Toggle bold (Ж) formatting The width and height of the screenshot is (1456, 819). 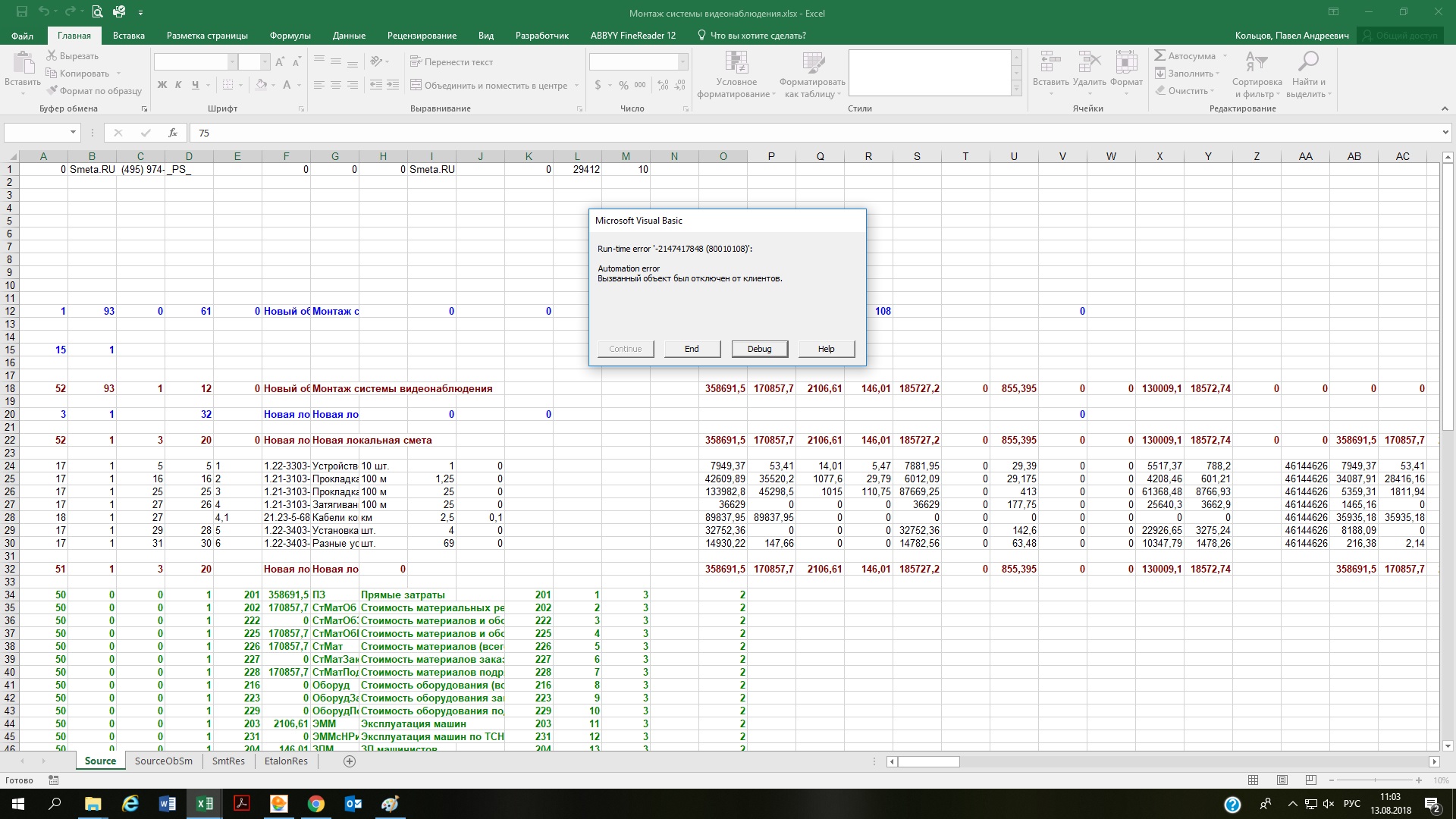tap(162, 85)
